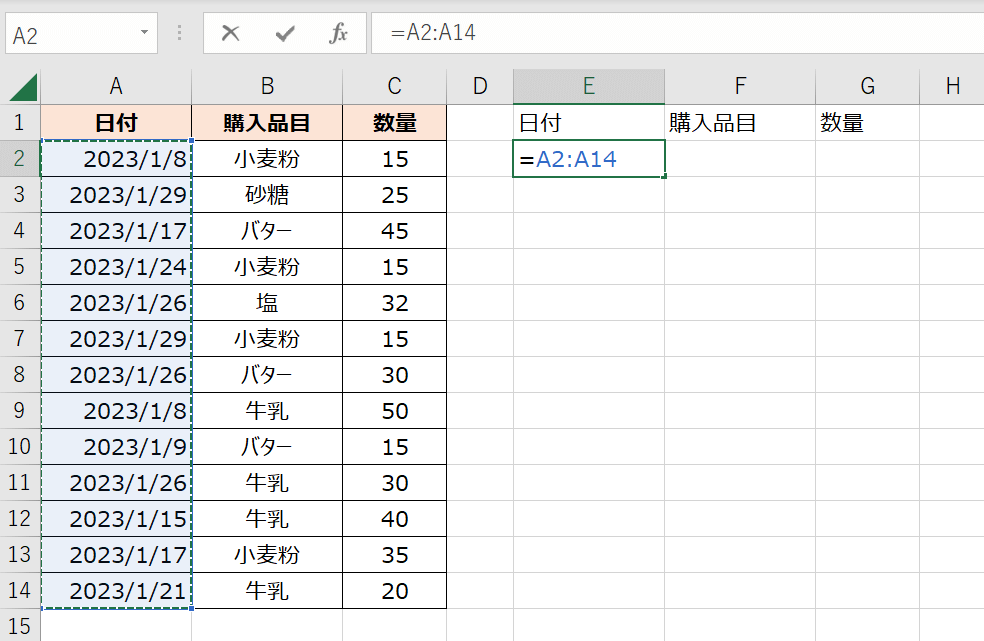The image size is (984, 641).
Task: Select column B header
Action: click(x=266, y=87)
